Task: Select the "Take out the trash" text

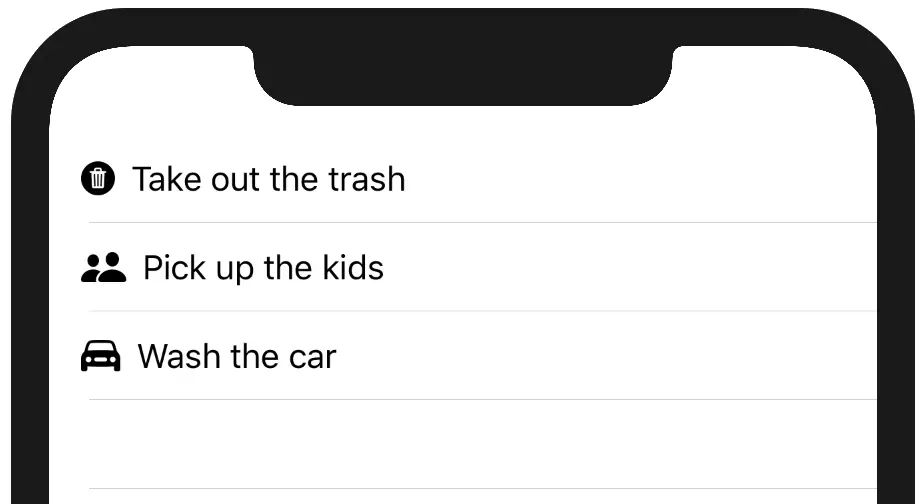Action: coord(269,179)
